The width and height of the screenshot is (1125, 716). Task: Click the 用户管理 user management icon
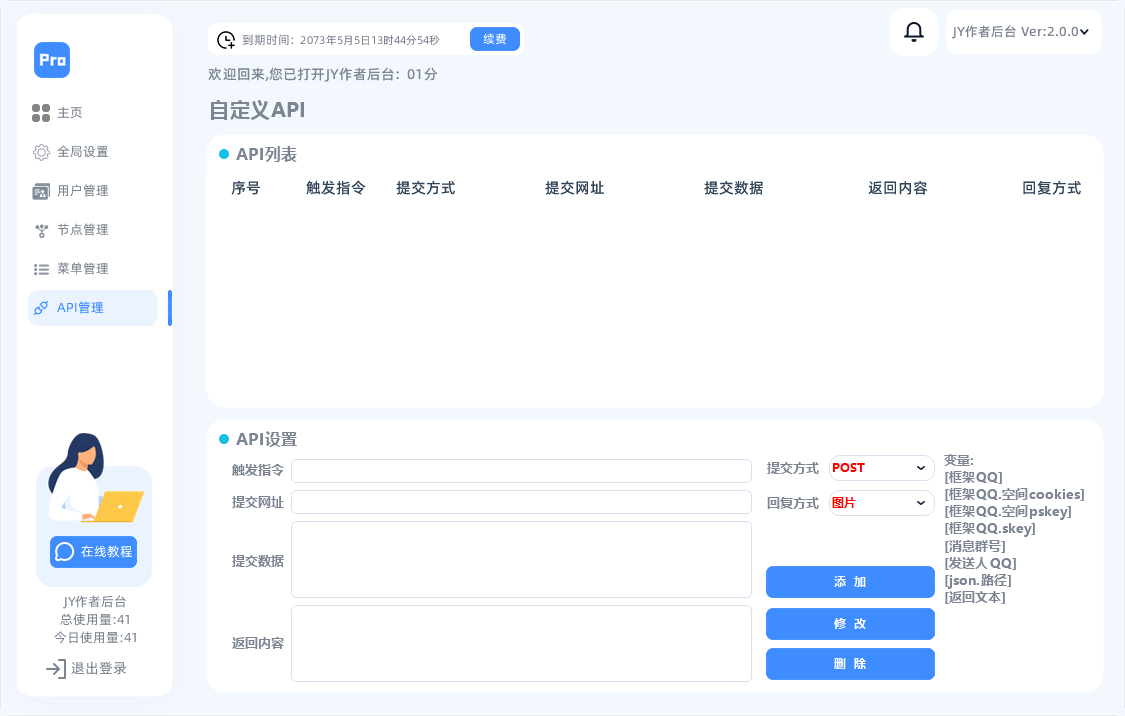coord(41,190)
